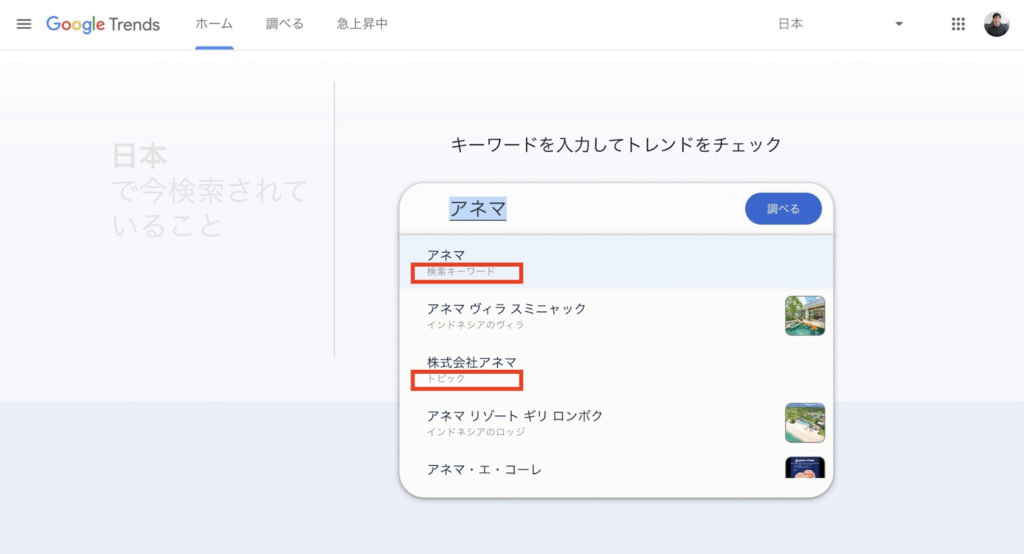Pick アネマ リゾート ギリ ロンボク suggestion
The image size is (1024, 554).
click(x=515, y=416)
